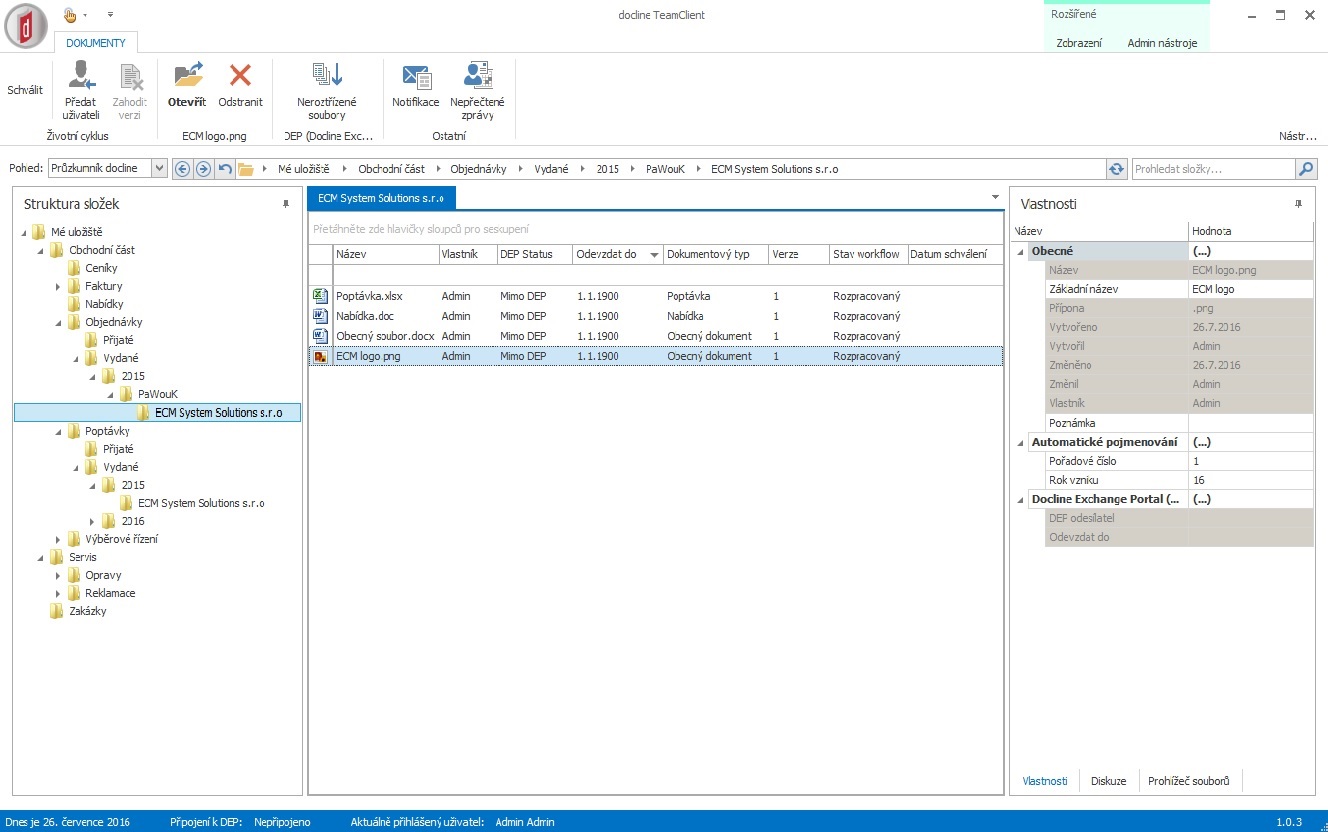Expand the Faktury folder node
The height and width of the screenshot is (832, 1328).
tap(59, 286)
